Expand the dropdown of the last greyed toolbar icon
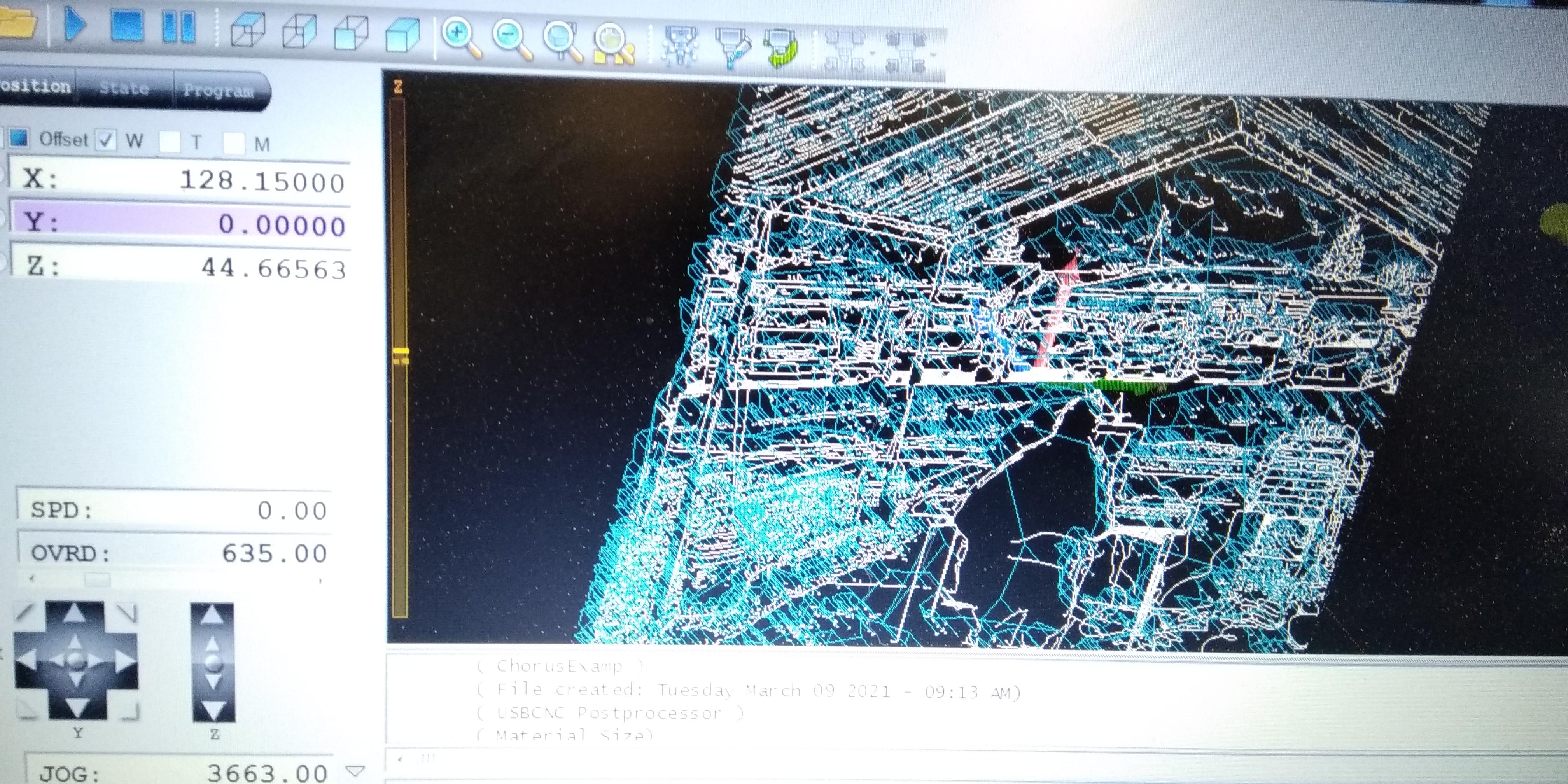This screenshot has height=784, width=1568. 934,55
